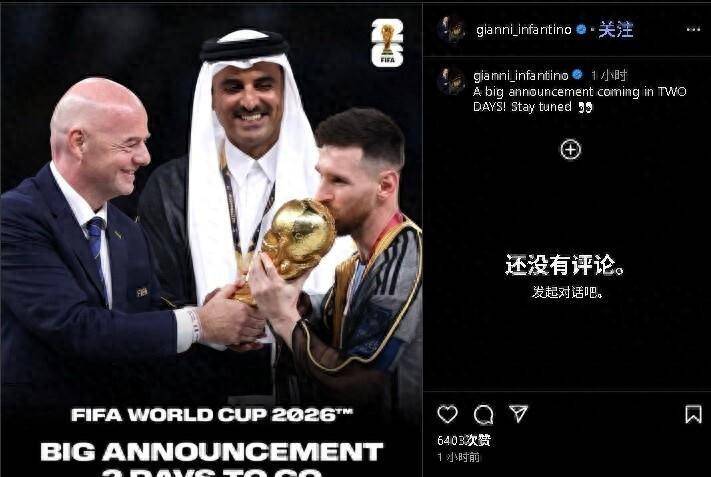Click the verified badge next to header username
The width and height of the screenshot is (711, 477).
click(x=580, y=30)
